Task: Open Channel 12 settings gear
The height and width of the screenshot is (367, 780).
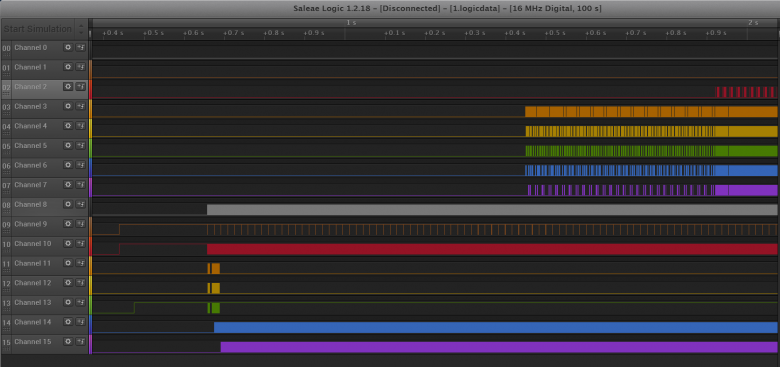Action: 68,283
